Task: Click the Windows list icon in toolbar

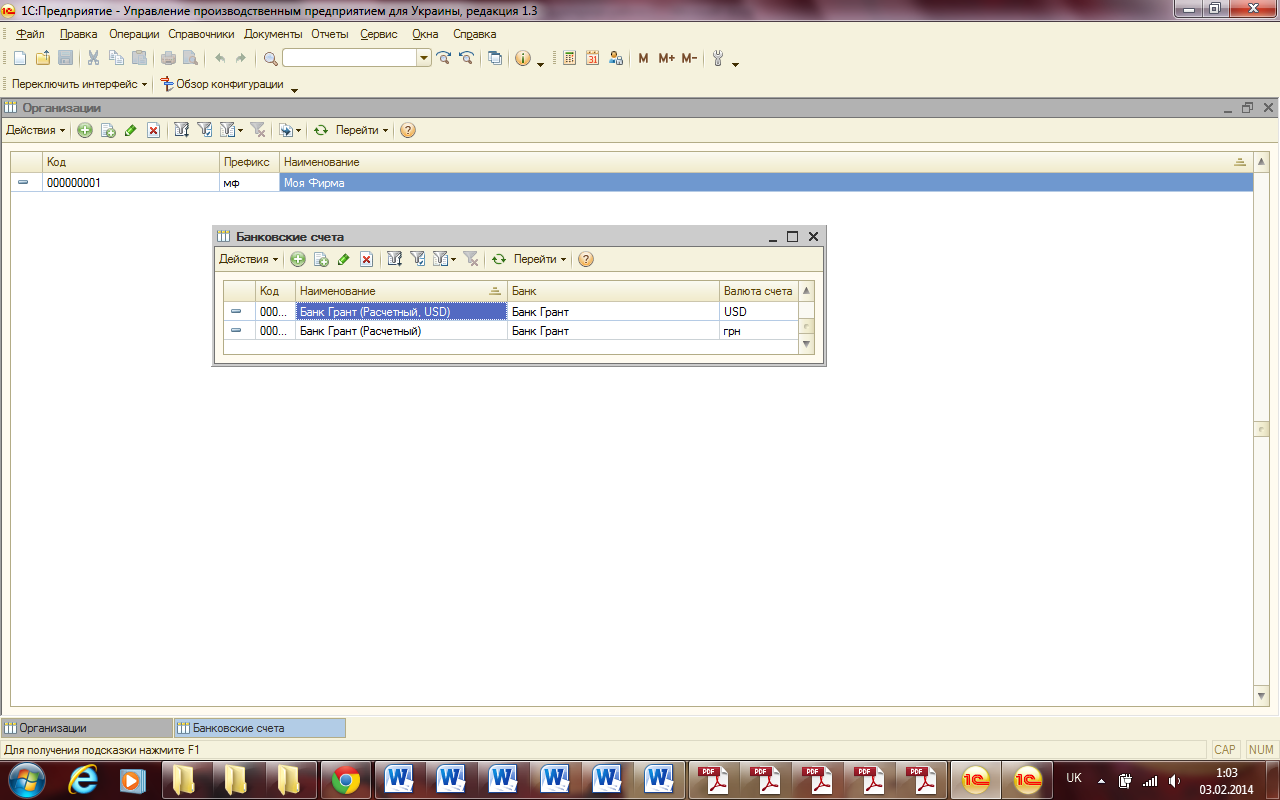Action: [x=495, y=58]
